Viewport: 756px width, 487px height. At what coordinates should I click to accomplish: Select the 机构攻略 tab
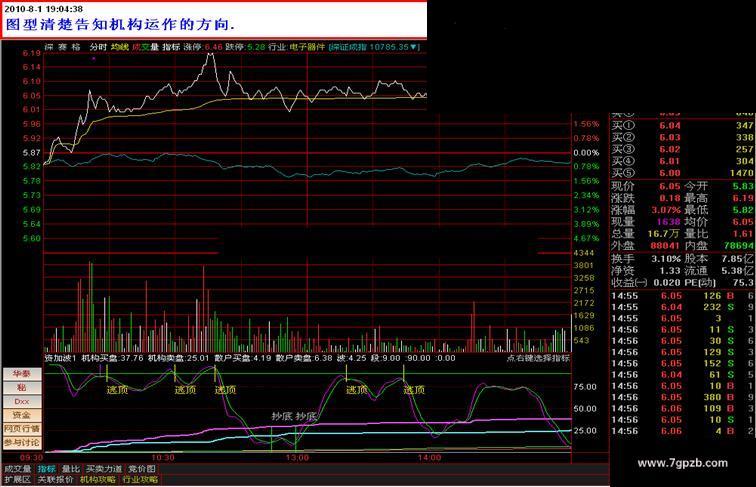(x=98, y=480)
